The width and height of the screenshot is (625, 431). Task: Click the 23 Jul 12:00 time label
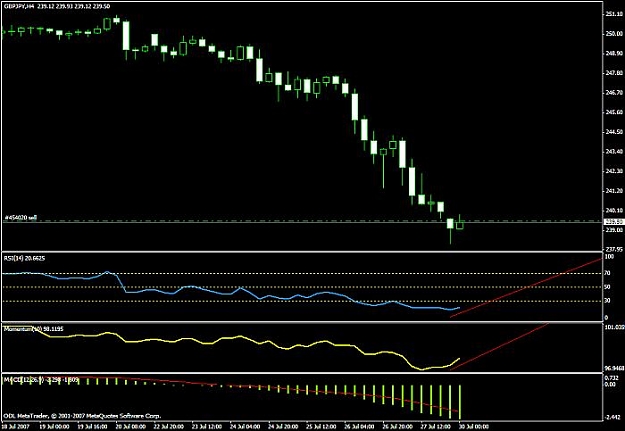pos(208,426)
